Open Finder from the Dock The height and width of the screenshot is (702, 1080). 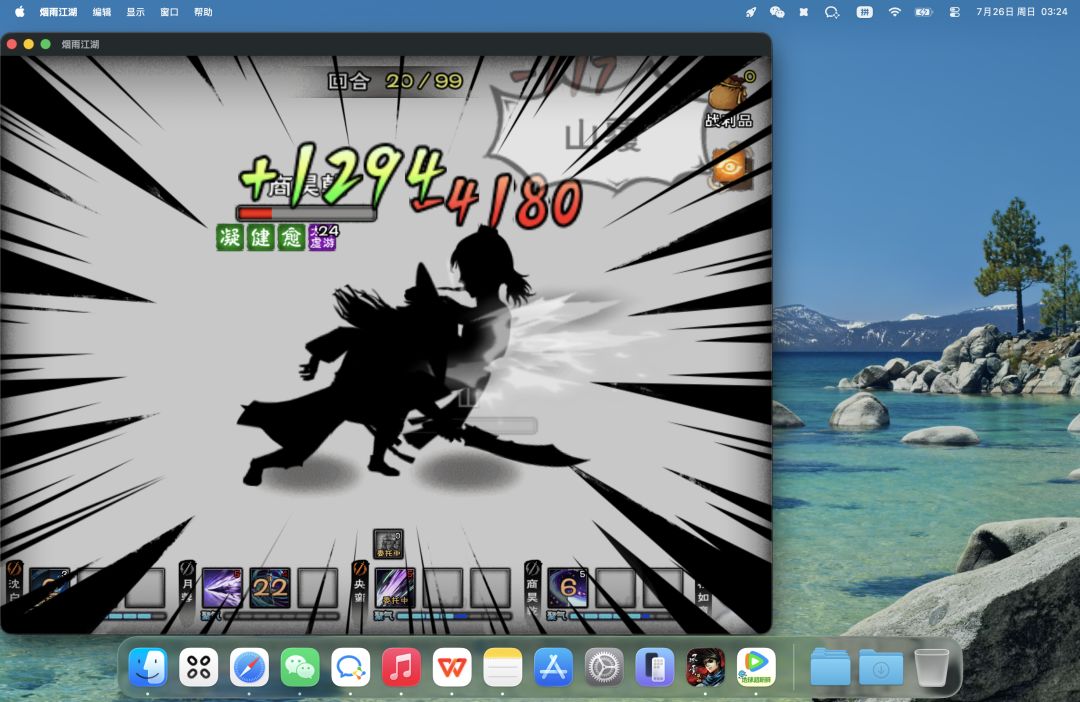(148, 667)
